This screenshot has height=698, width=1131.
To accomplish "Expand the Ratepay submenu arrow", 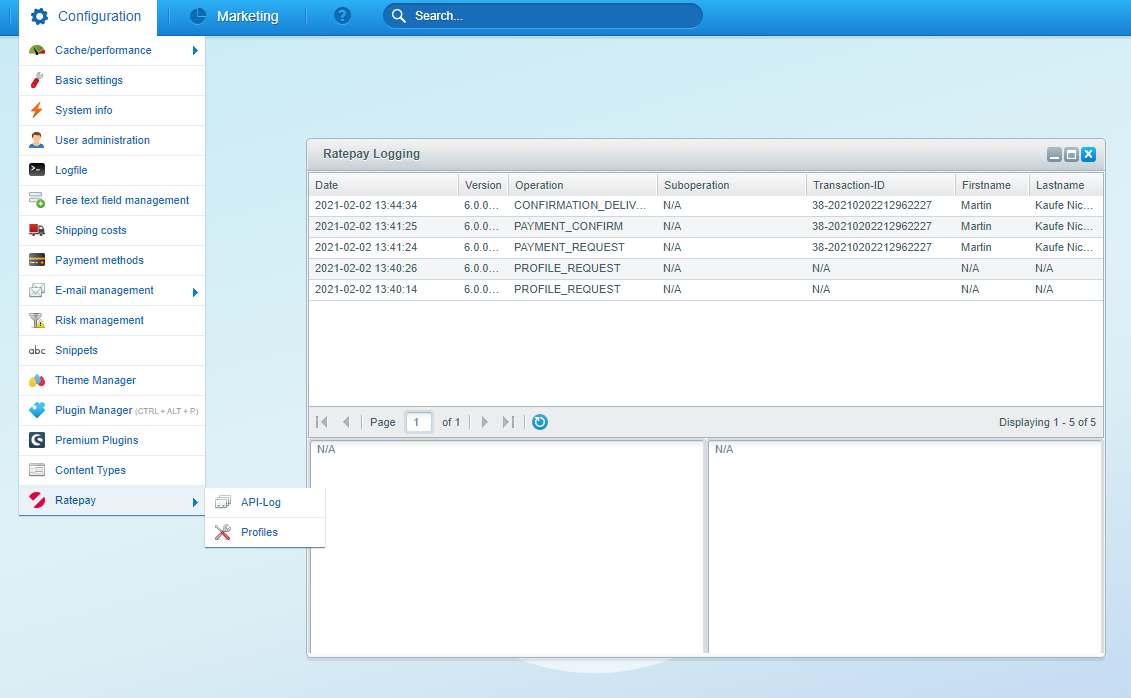I will pos(195,501).
